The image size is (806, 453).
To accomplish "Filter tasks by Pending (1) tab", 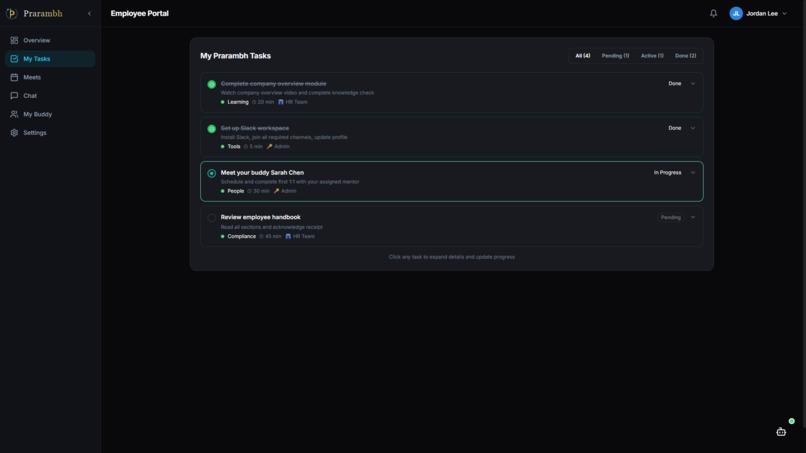I will pos(615,56).
